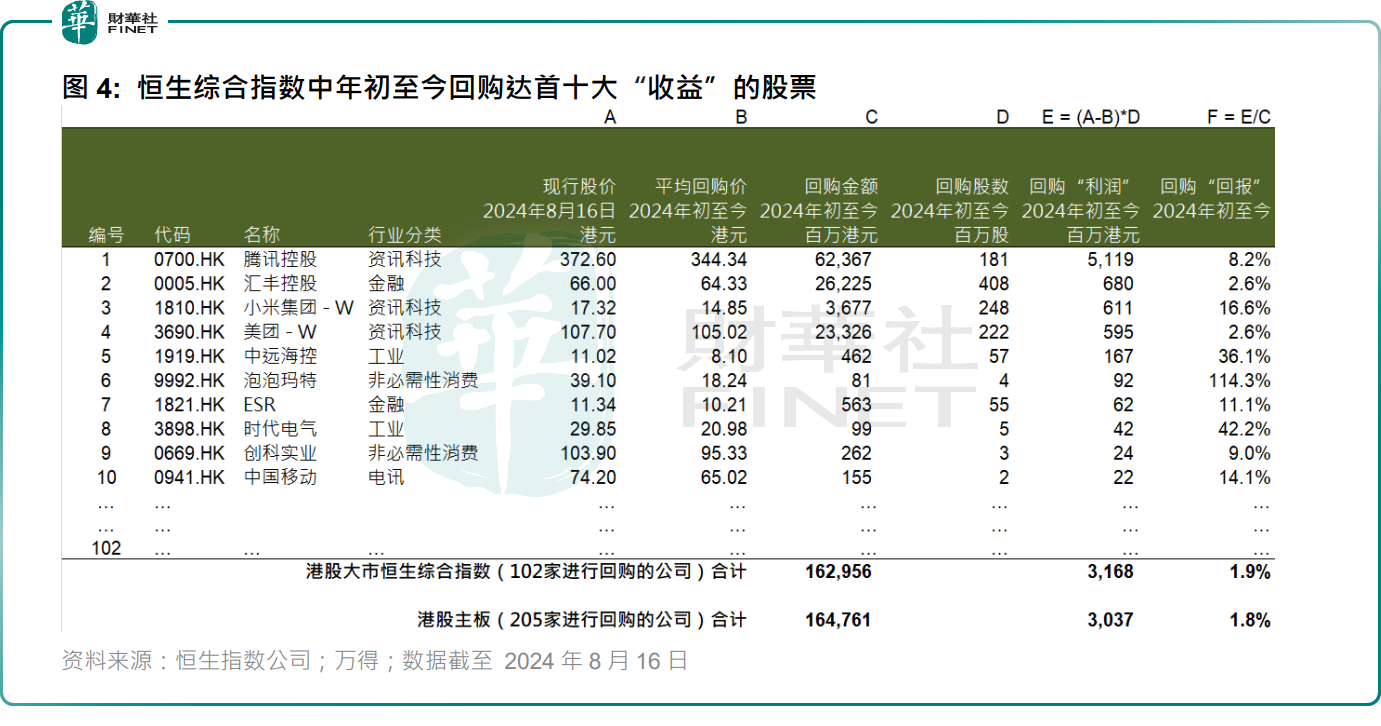Screen dimensions: 1381x726
Task: Click China Mobile's return 14.1%
Action: pos(1245,477)
